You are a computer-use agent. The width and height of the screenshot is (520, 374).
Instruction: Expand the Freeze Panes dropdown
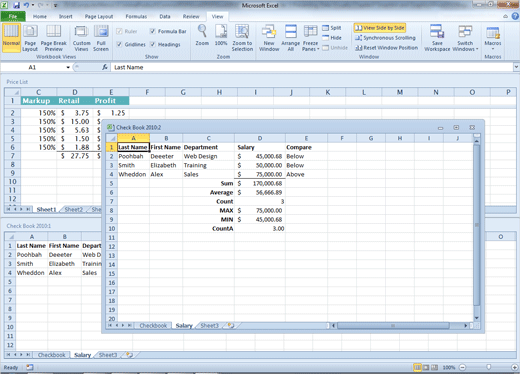(x=311, y=38)
